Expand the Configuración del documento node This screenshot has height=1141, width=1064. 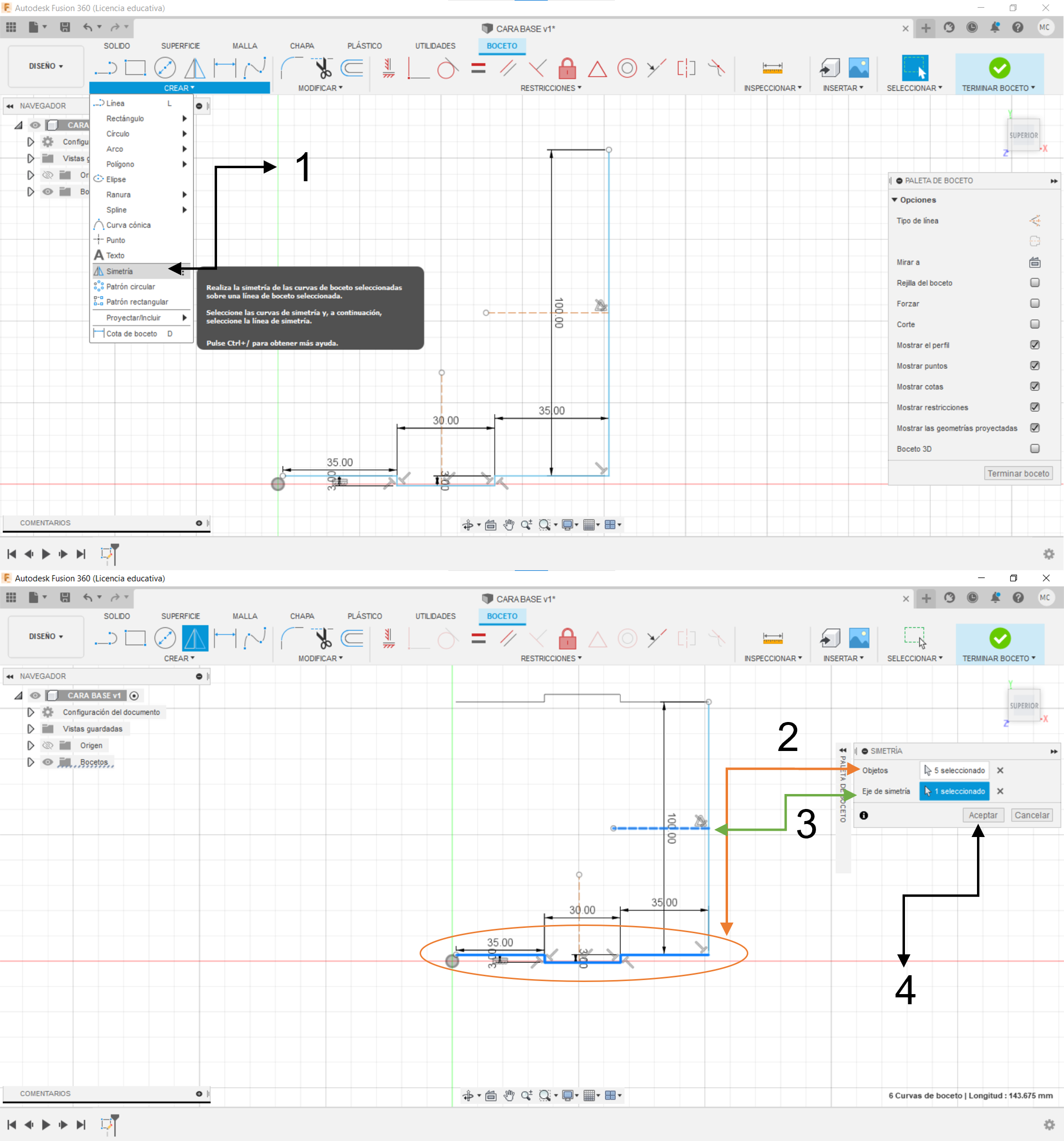[x=31, y=712]
